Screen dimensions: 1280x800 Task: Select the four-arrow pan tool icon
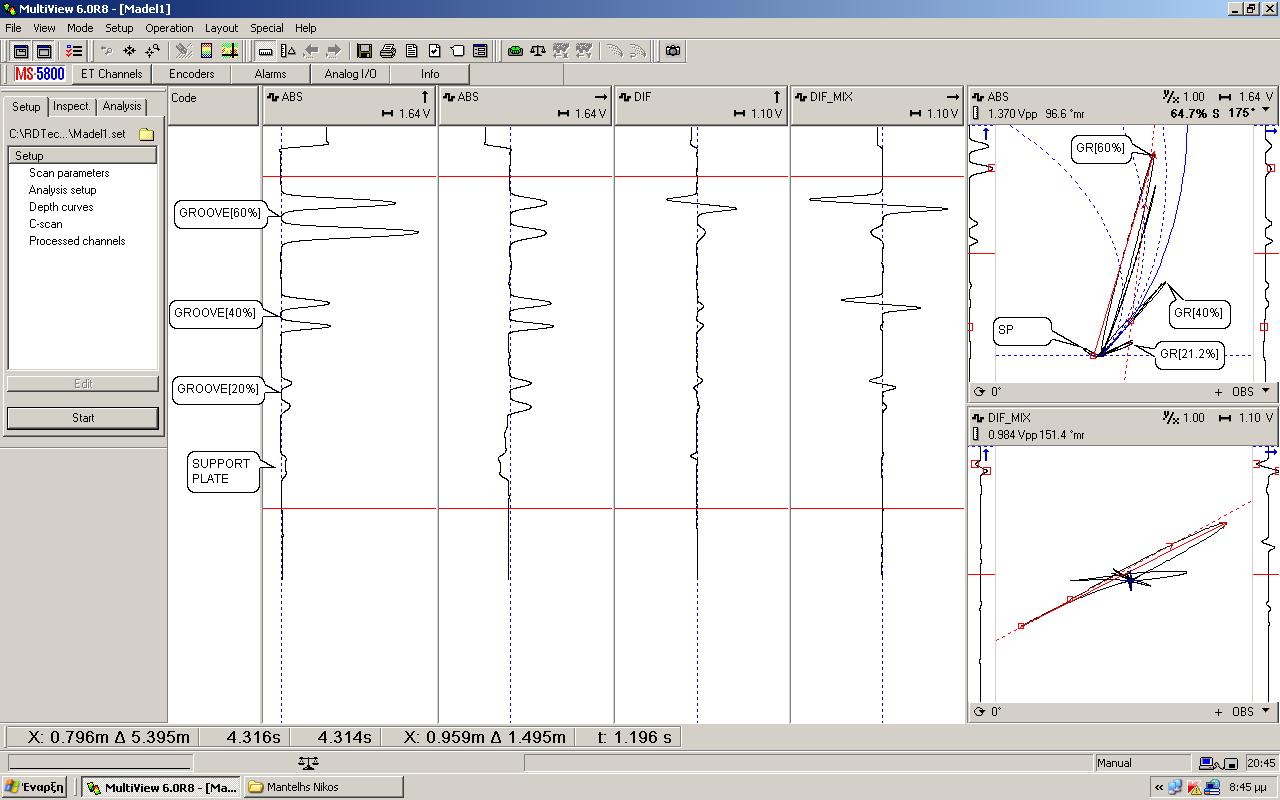coord(129,51)
